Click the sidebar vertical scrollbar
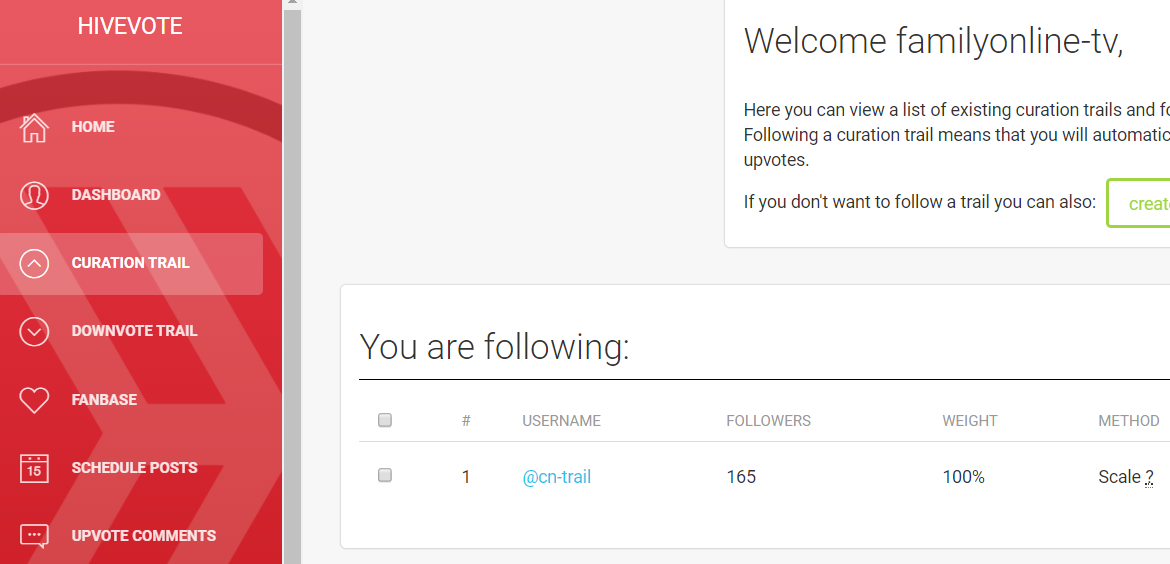The height and width of the screenshot is (564, 1170). [x=293, y=300]
